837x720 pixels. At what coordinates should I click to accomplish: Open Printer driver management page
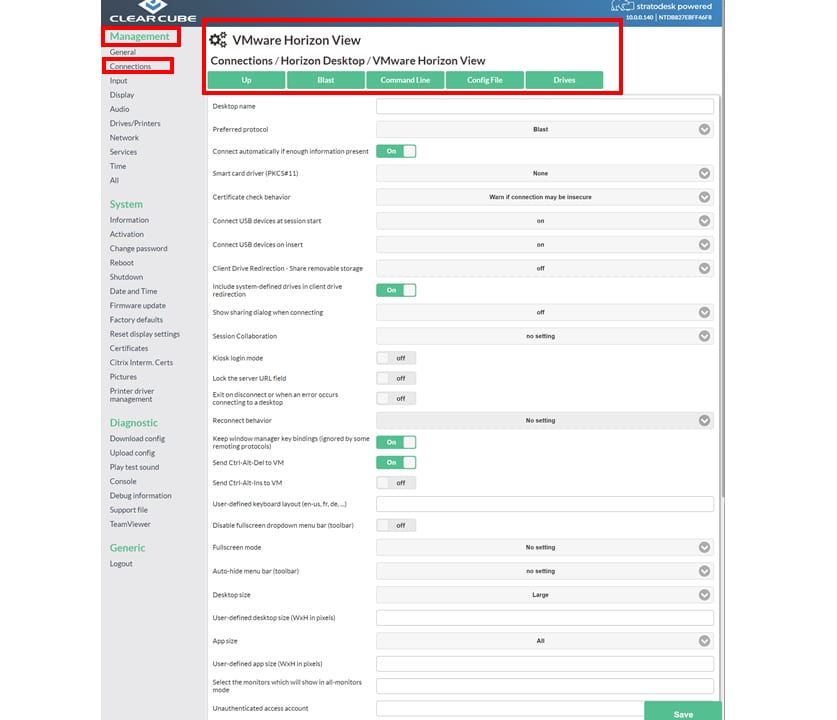(x=132, y=395)
